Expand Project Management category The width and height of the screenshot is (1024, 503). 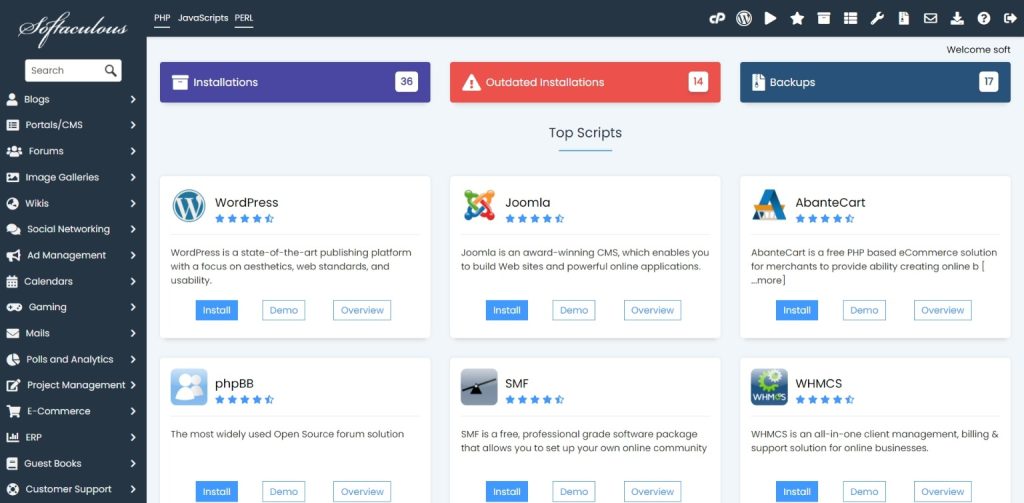[x=70, y=385]
